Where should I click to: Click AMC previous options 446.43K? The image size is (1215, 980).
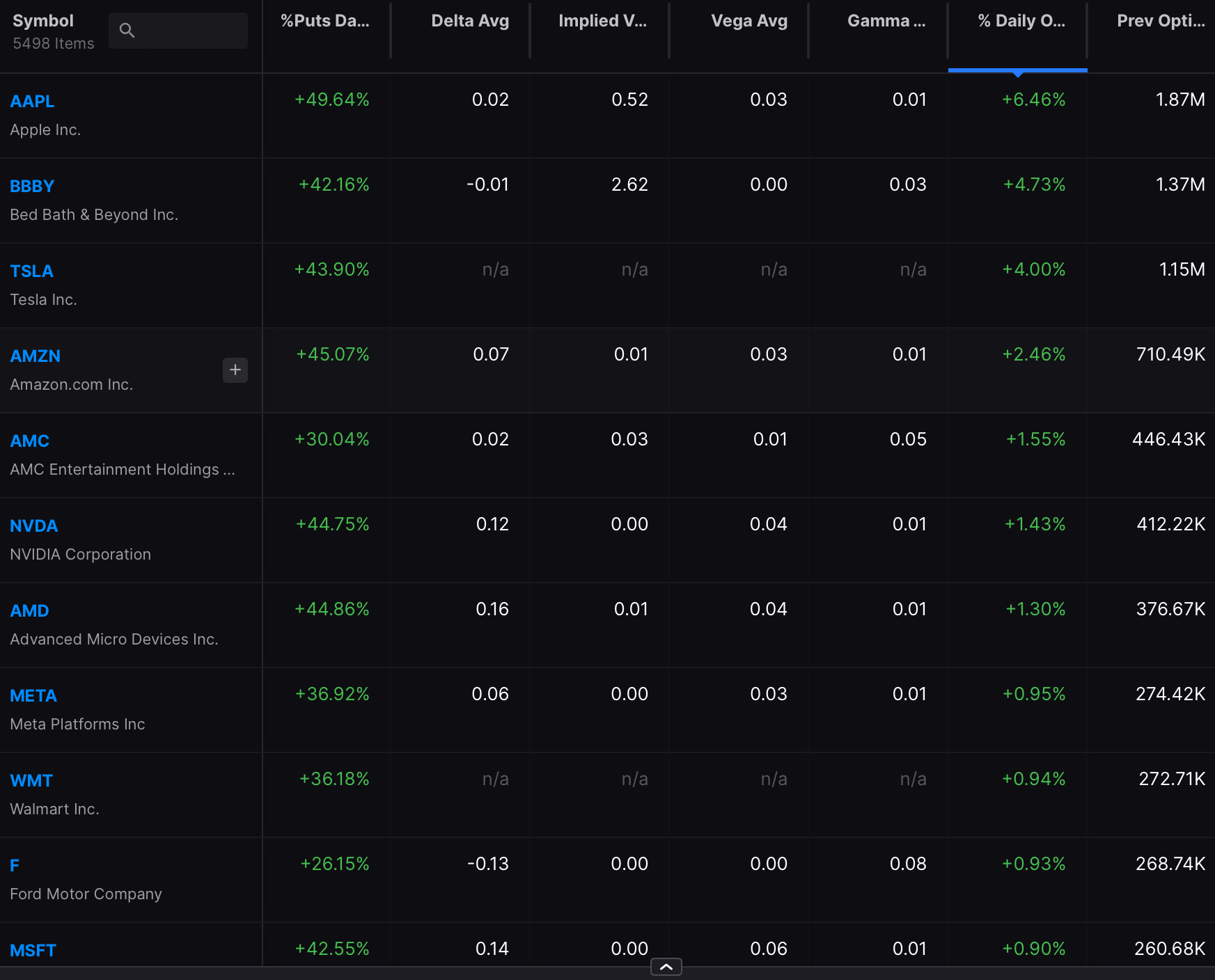click(1168, 439)
